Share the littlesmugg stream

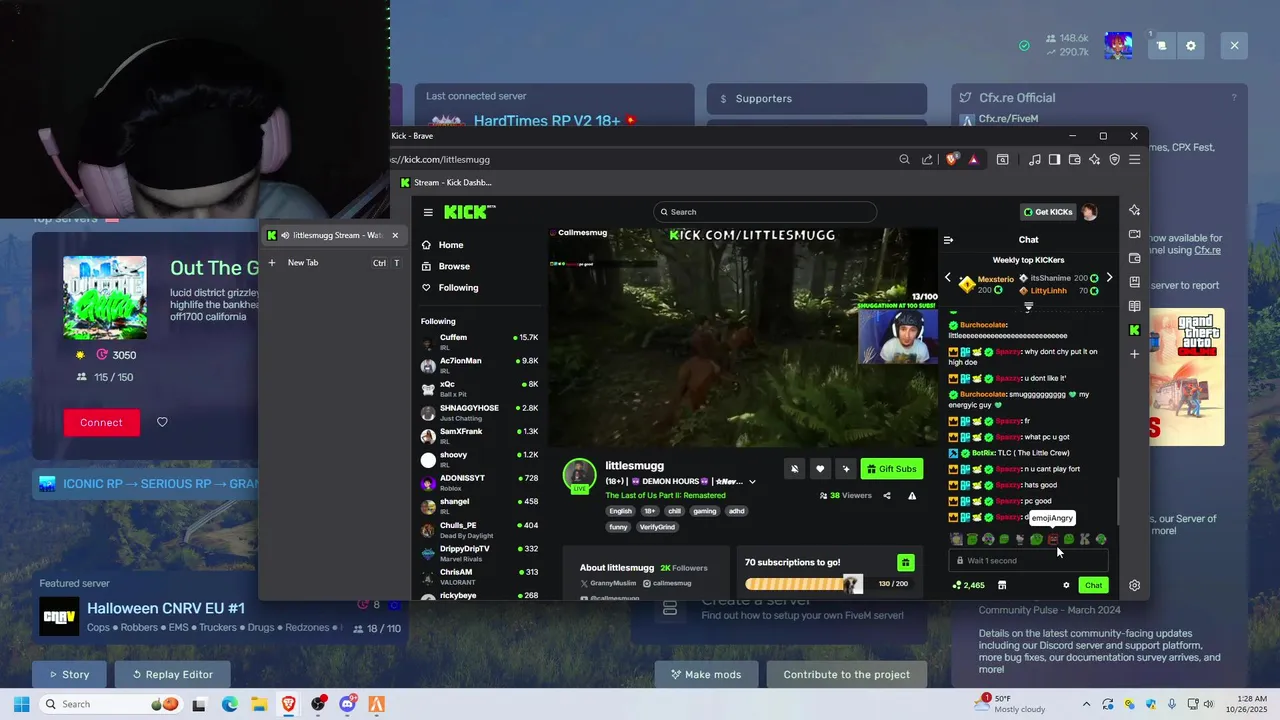[x=887, y=495]
